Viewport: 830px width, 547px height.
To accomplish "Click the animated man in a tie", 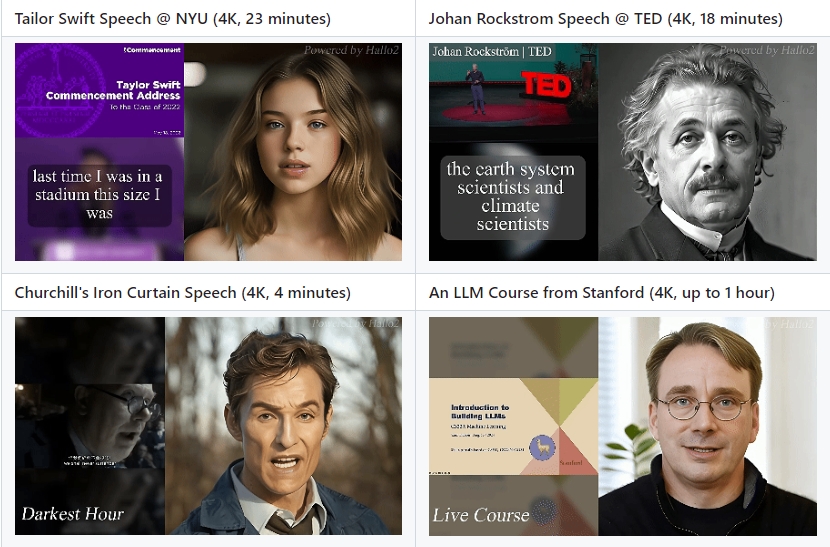I will (x=283, y=426).
